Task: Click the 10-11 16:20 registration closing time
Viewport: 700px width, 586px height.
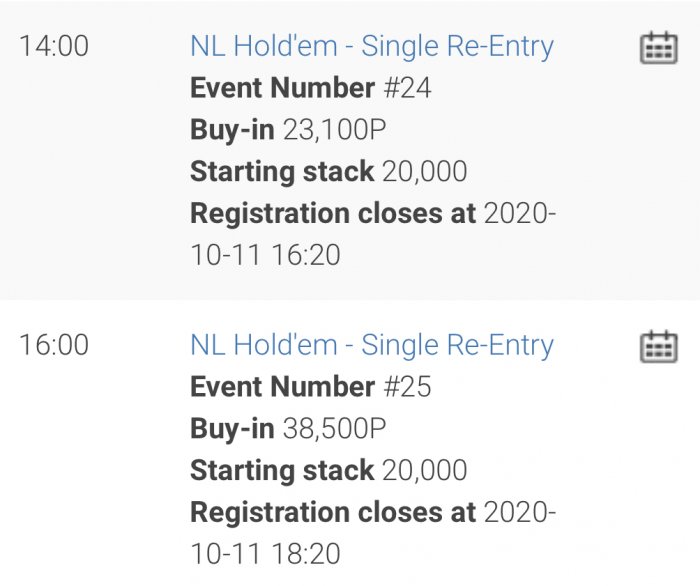Action: 265,255
